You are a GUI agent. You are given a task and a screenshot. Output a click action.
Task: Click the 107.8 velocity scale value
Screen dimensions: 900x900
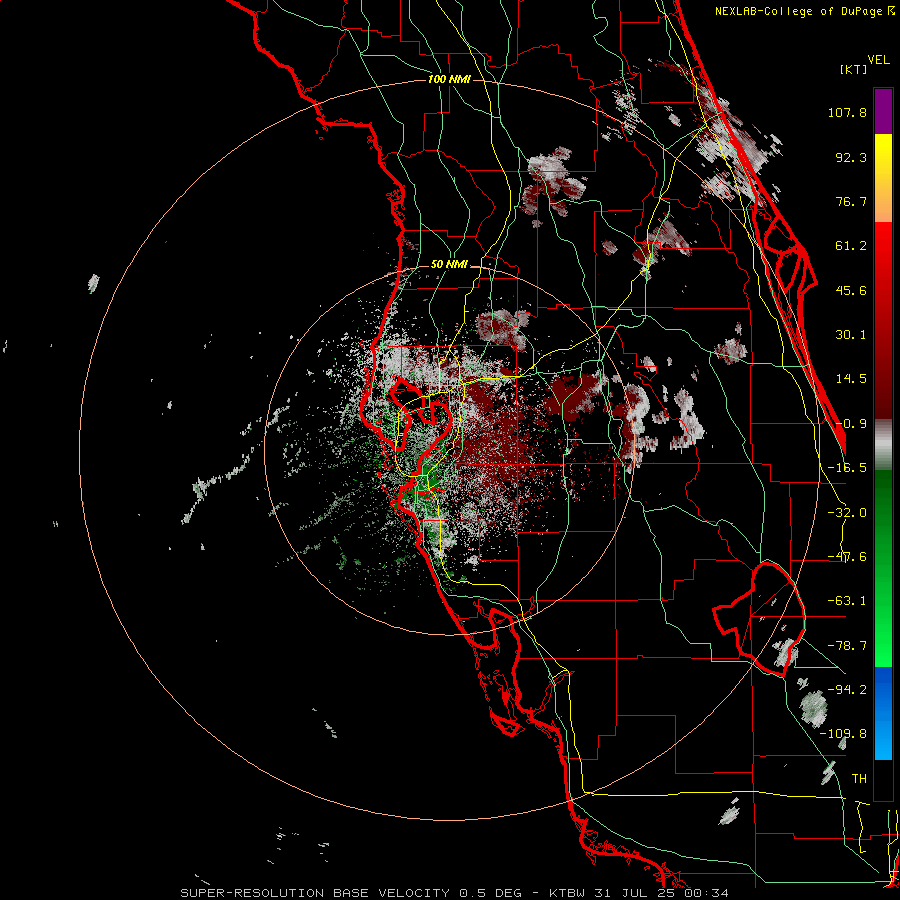[x=847, y=112]
